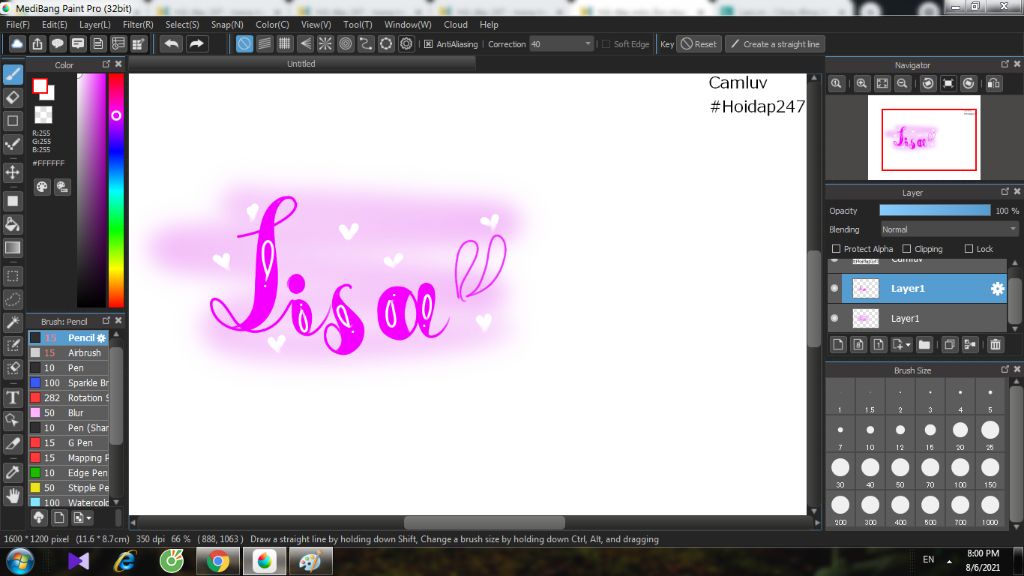Enable radial snap guide

(x=325, y=44)
